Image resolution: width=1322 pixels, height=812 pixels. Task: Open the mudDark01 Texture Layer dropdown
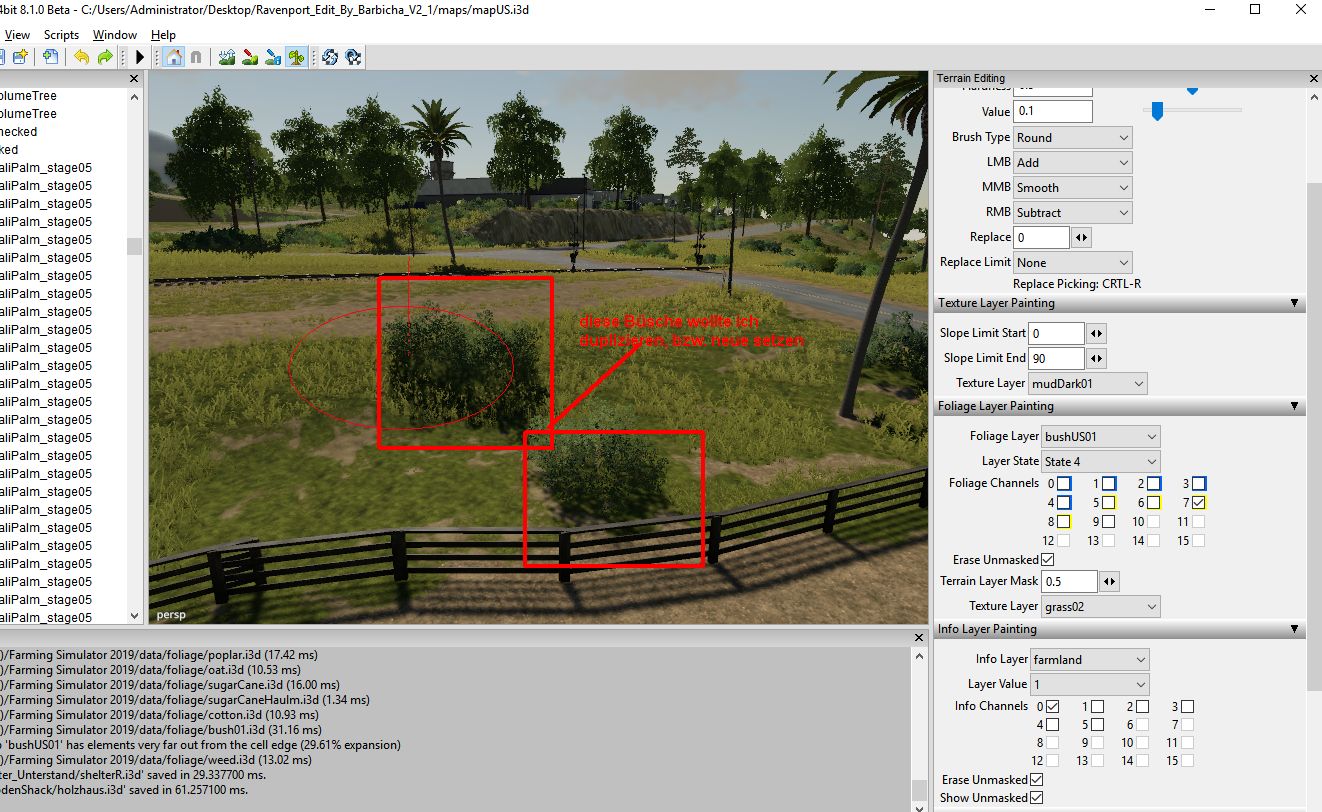click(x=1088, y=383)
